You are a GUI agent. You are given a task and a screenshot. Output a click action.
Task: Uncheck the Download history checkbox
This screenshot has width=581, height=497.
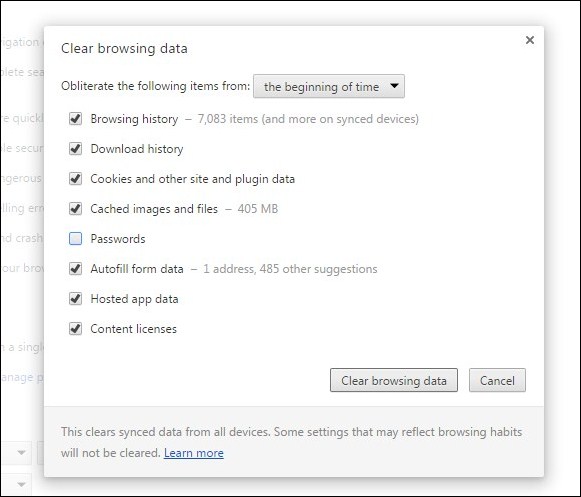[75, 149]
